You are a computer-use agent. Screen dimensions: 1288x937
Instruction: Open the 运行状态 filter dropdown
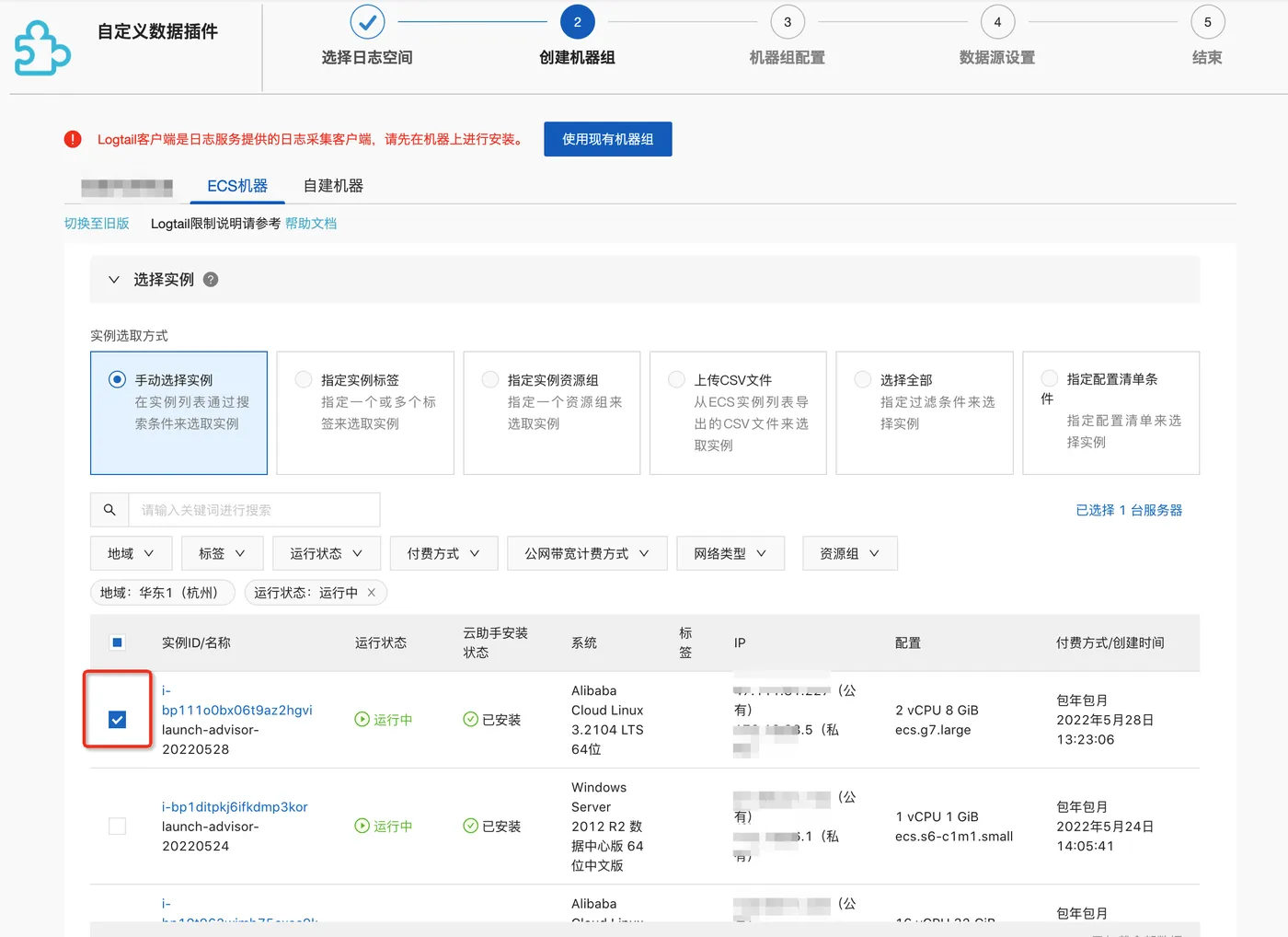coord(327,553)
